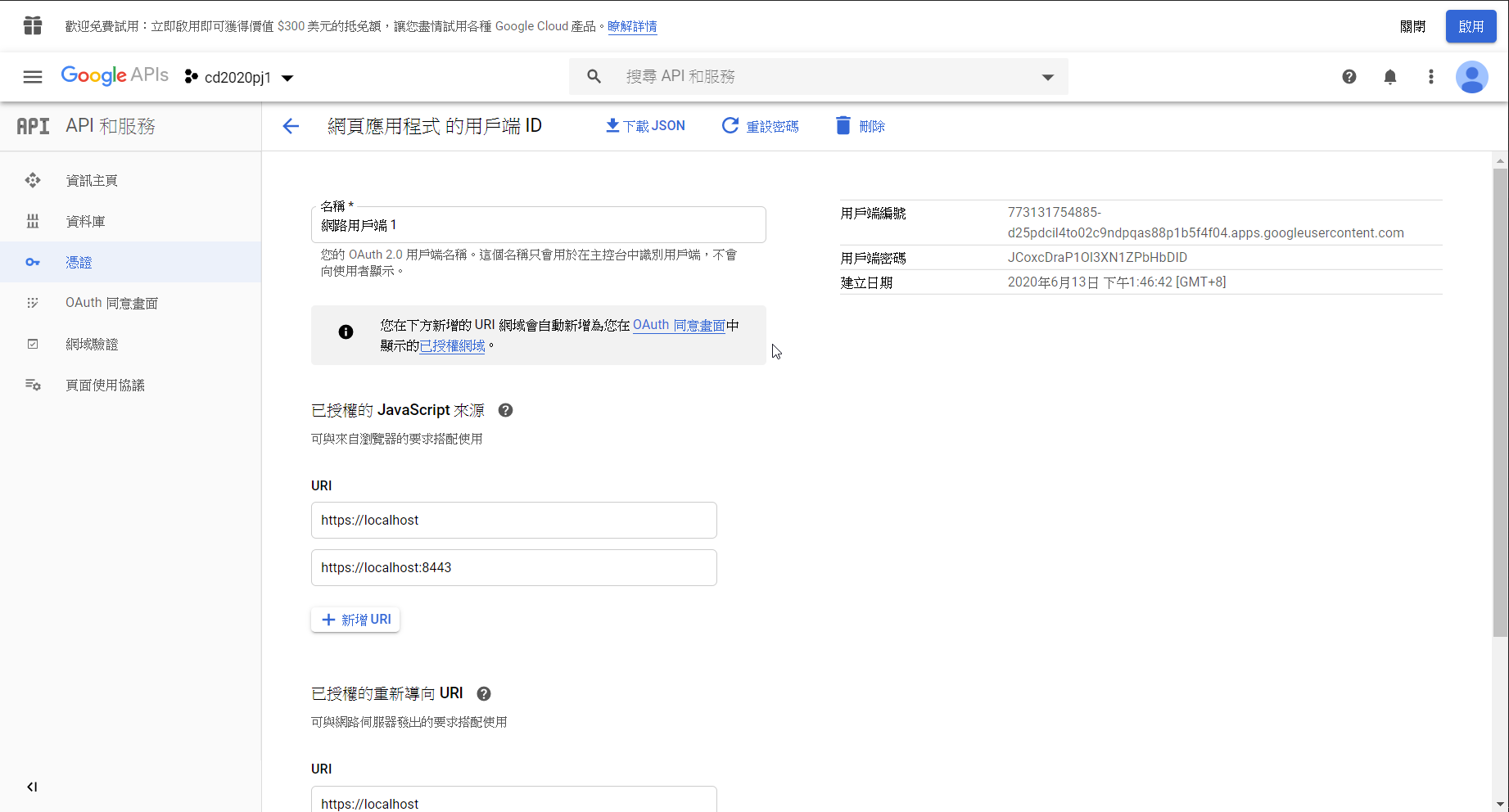The image size is (1509, 812).
Task: Click help icon beside 已授權的 JavaScript 來源
Action: (x=505, y=410)
